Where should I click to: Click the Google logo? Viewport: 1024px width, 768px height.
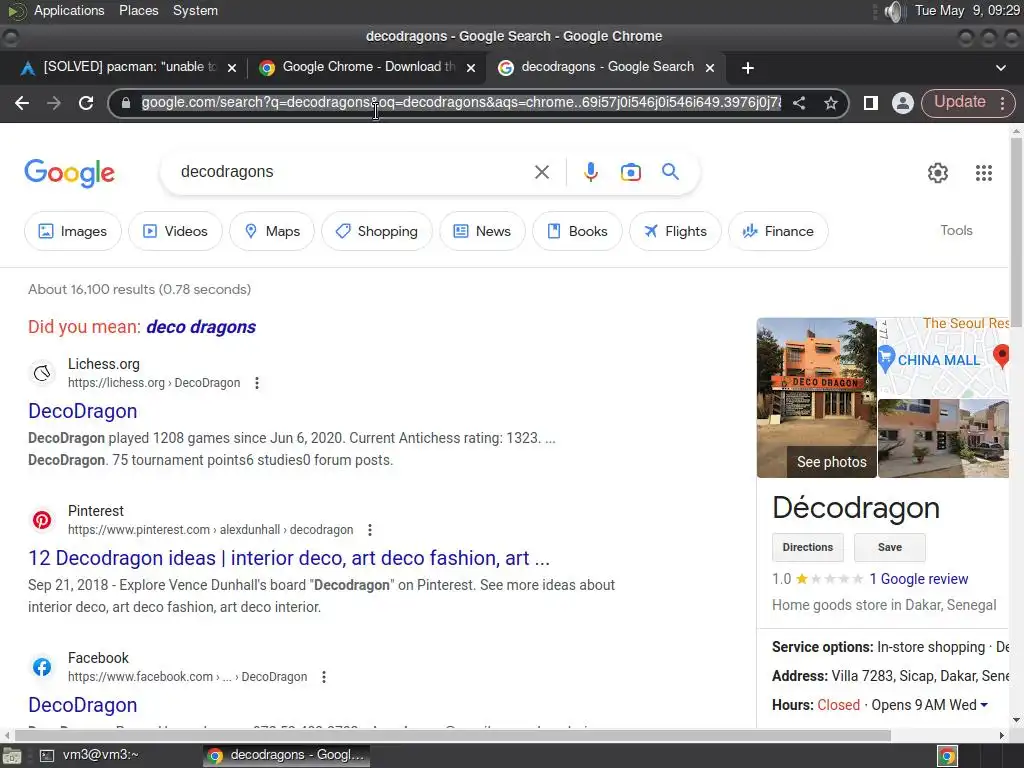(x=69, y=173)
